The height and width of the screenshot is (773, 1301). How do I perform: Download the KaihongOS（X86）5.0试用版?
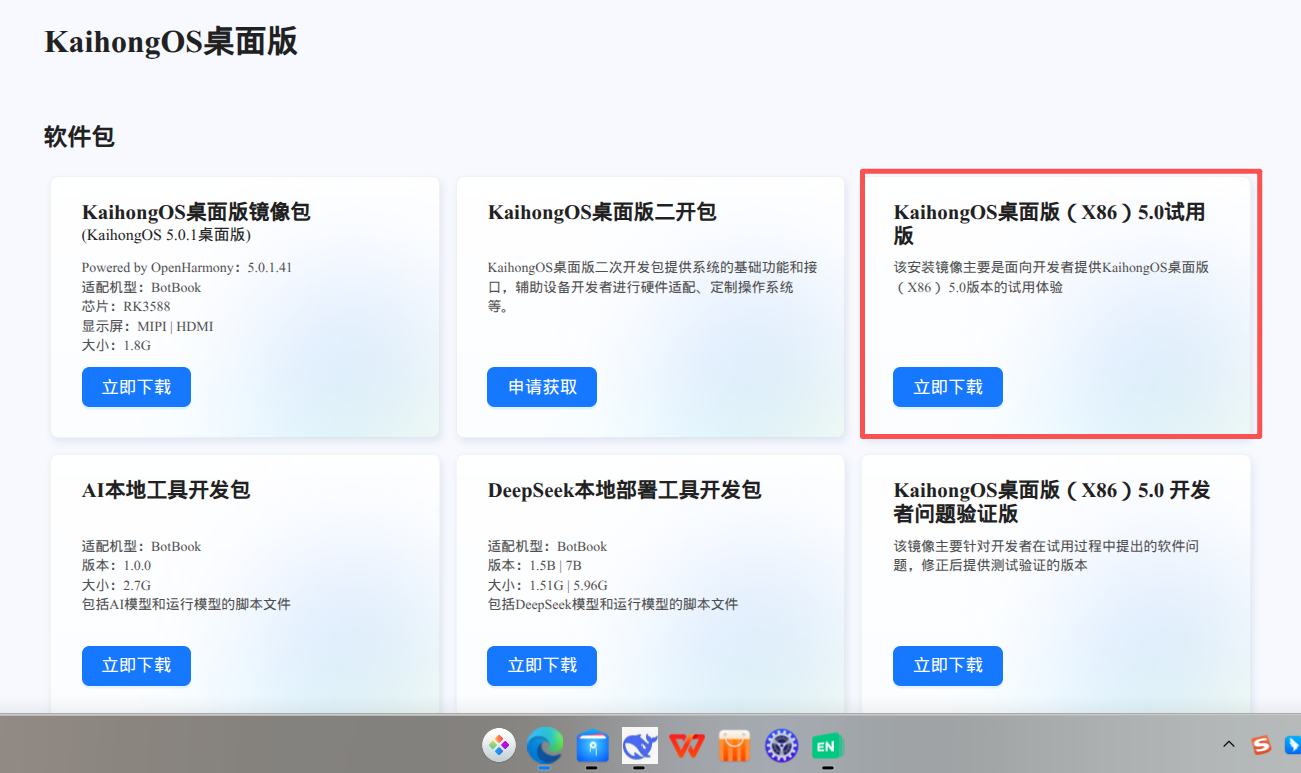[948, 387]
